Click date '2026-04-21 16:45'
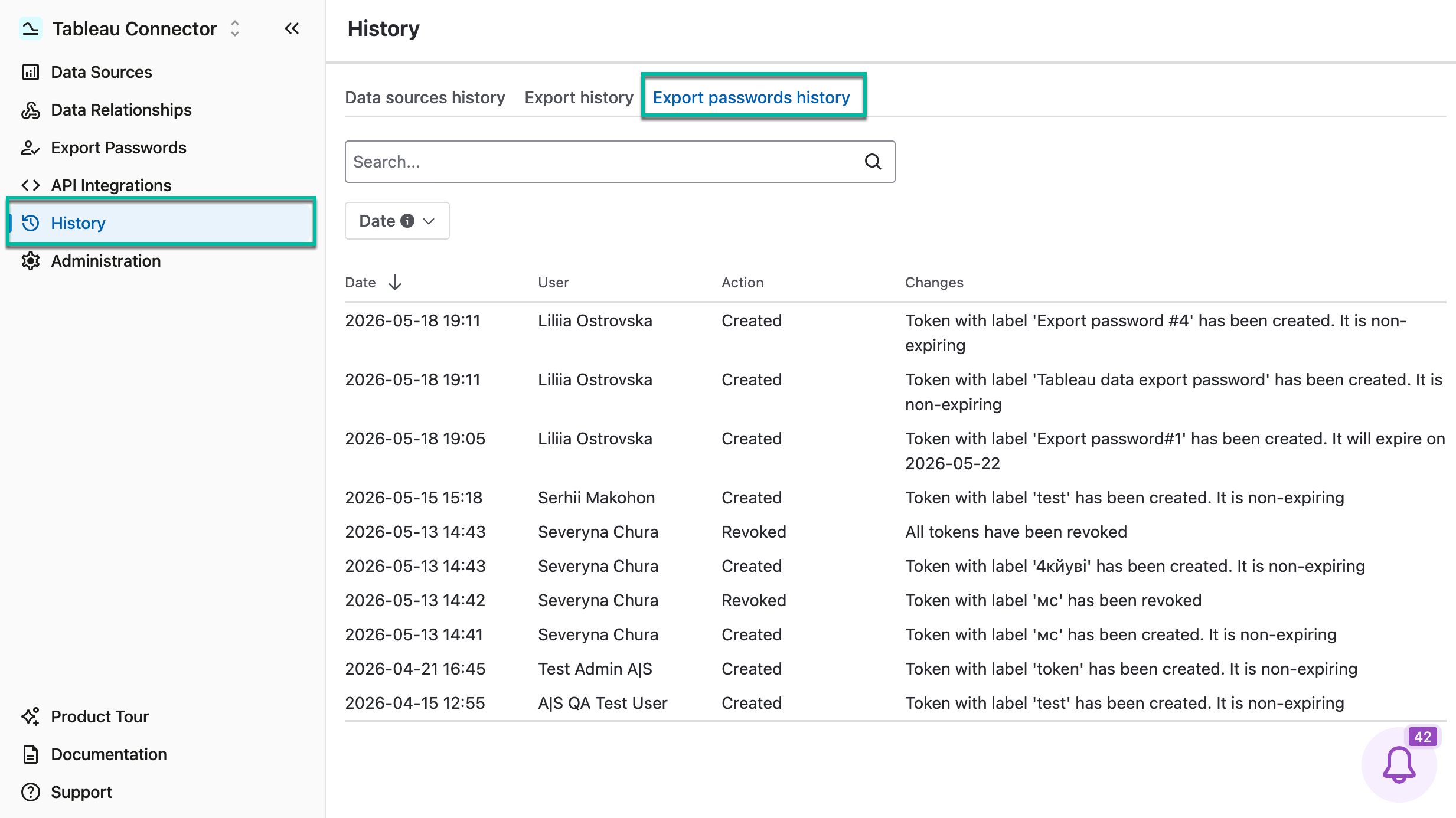 pyautogui.click(x=415, y=669)
